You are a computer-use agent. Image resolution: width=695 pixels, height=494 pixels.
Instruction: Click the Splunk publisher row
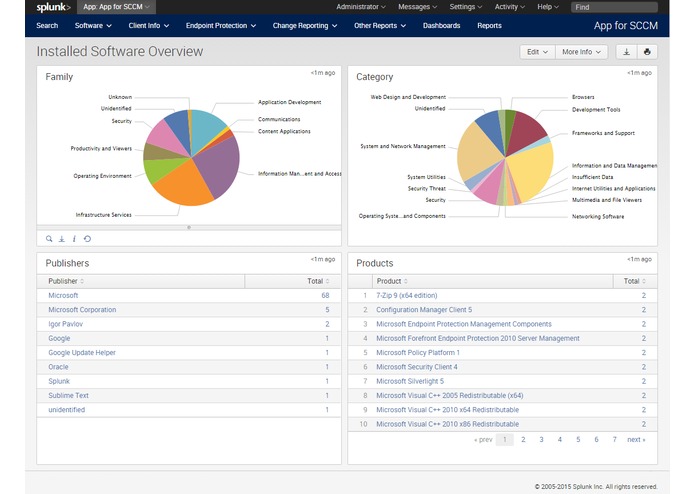(189, 381)
